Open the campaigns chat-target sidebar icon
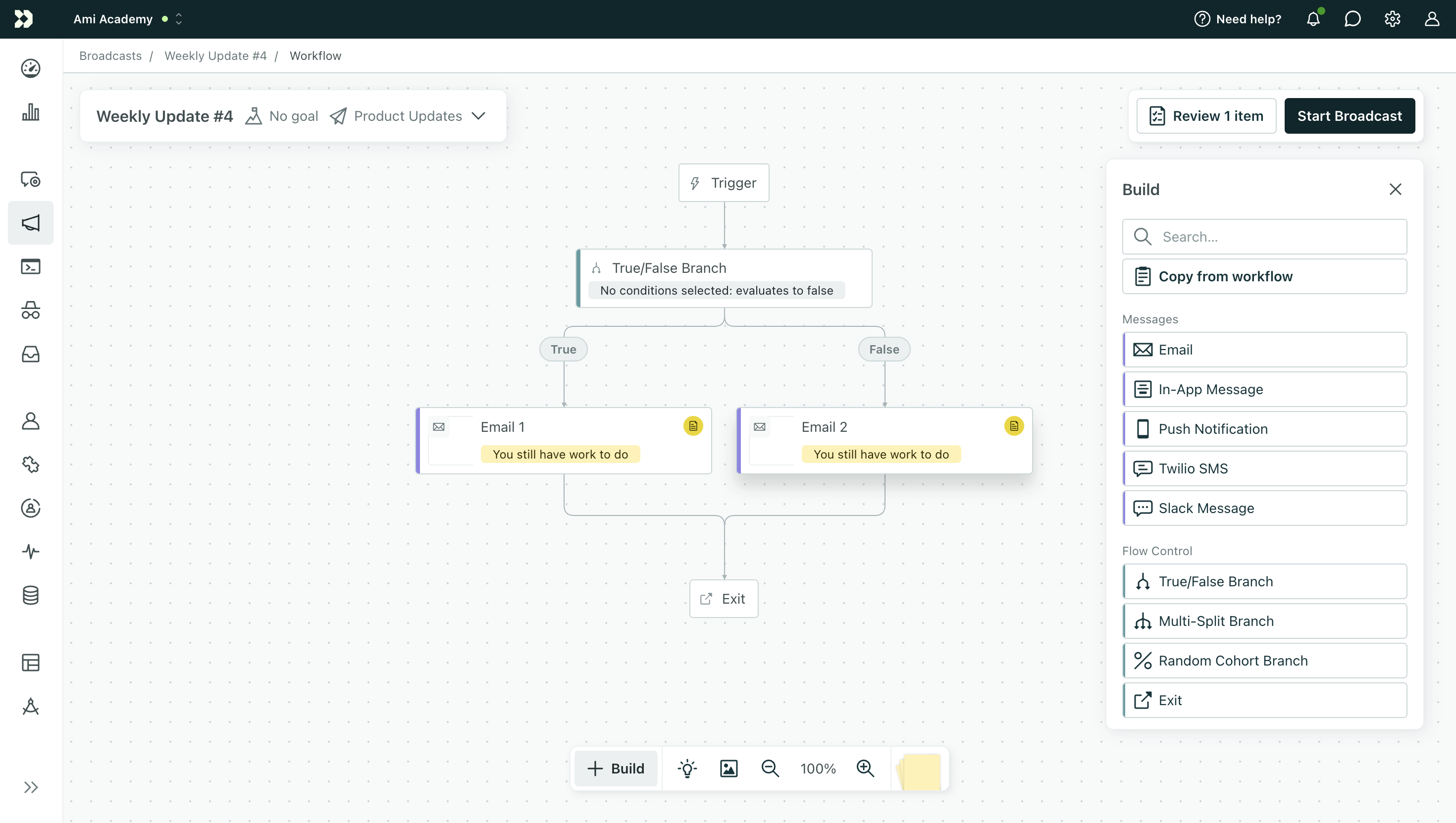Image resolution: width=1456 pixels, height=823 pixels. (x=31, y=179)
